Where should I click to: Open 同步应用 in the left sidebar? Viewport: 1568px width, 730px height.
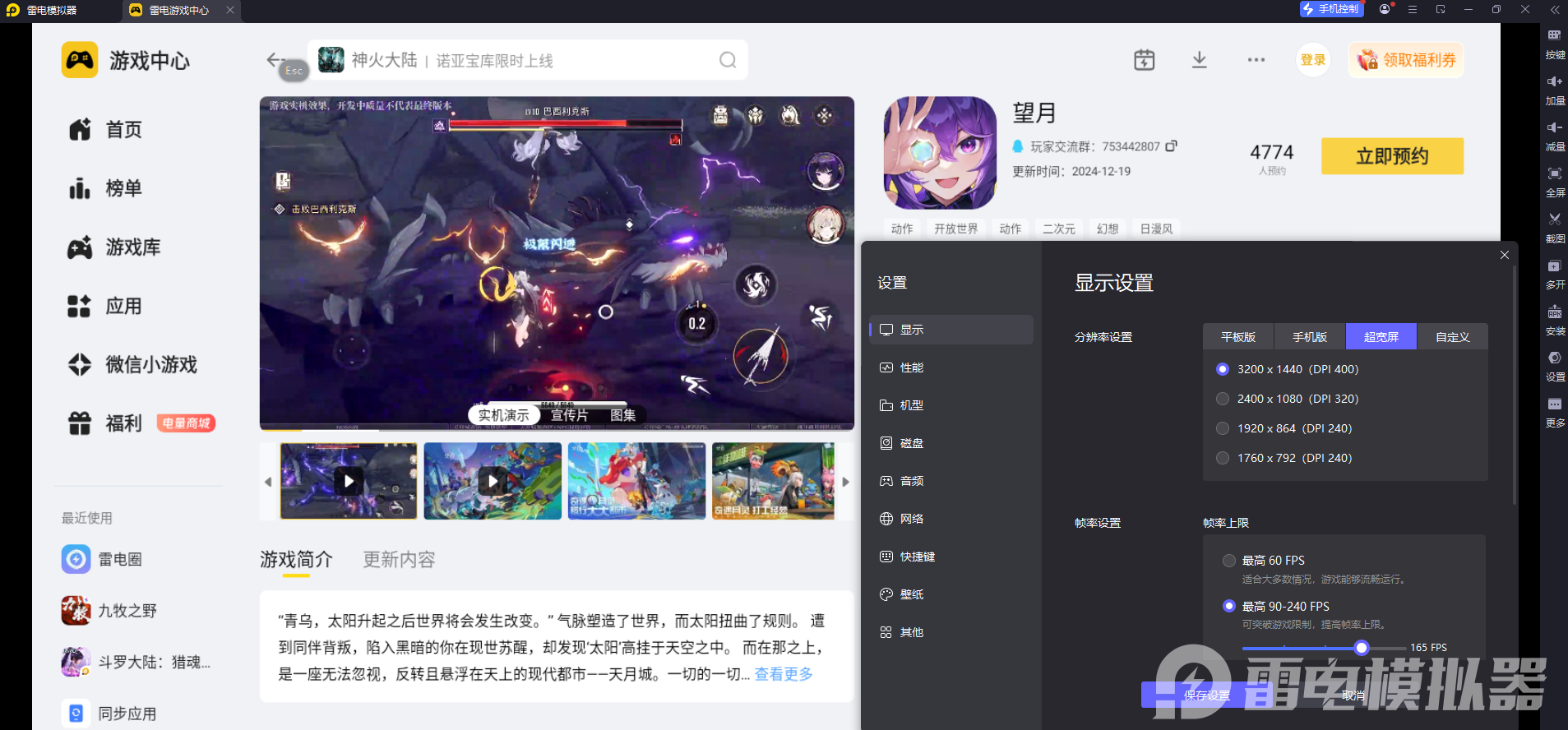point(109,714)
